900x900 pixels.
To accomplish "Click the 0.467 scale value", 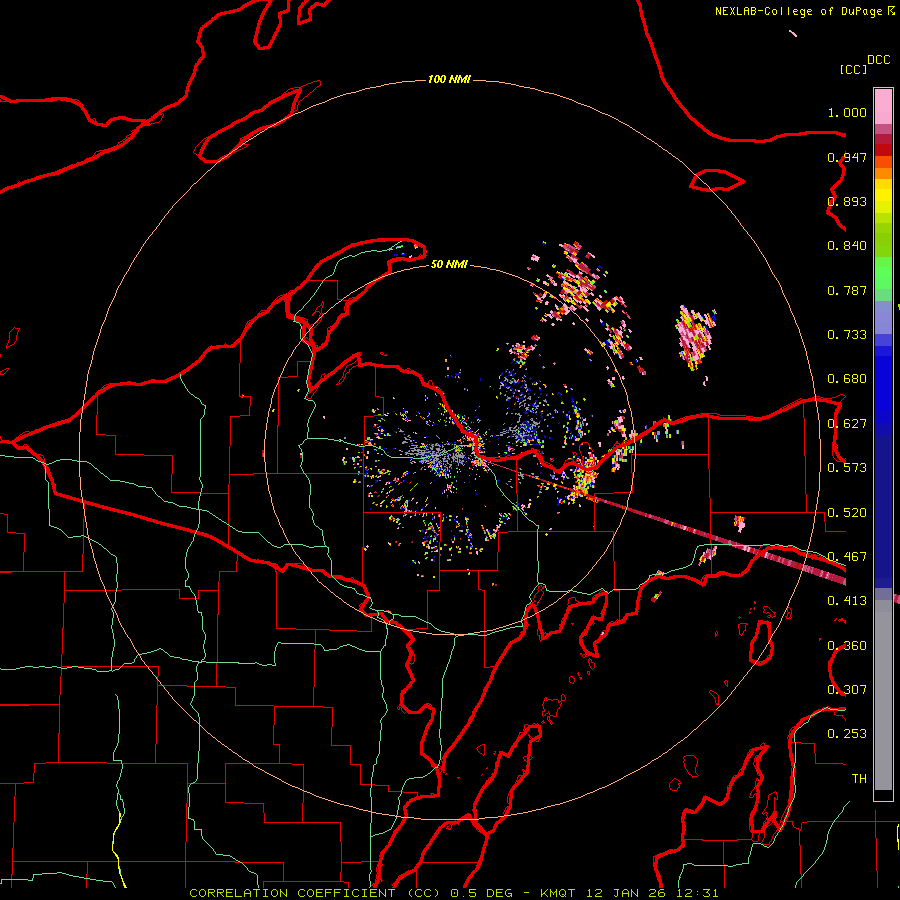I will point(847,557).
